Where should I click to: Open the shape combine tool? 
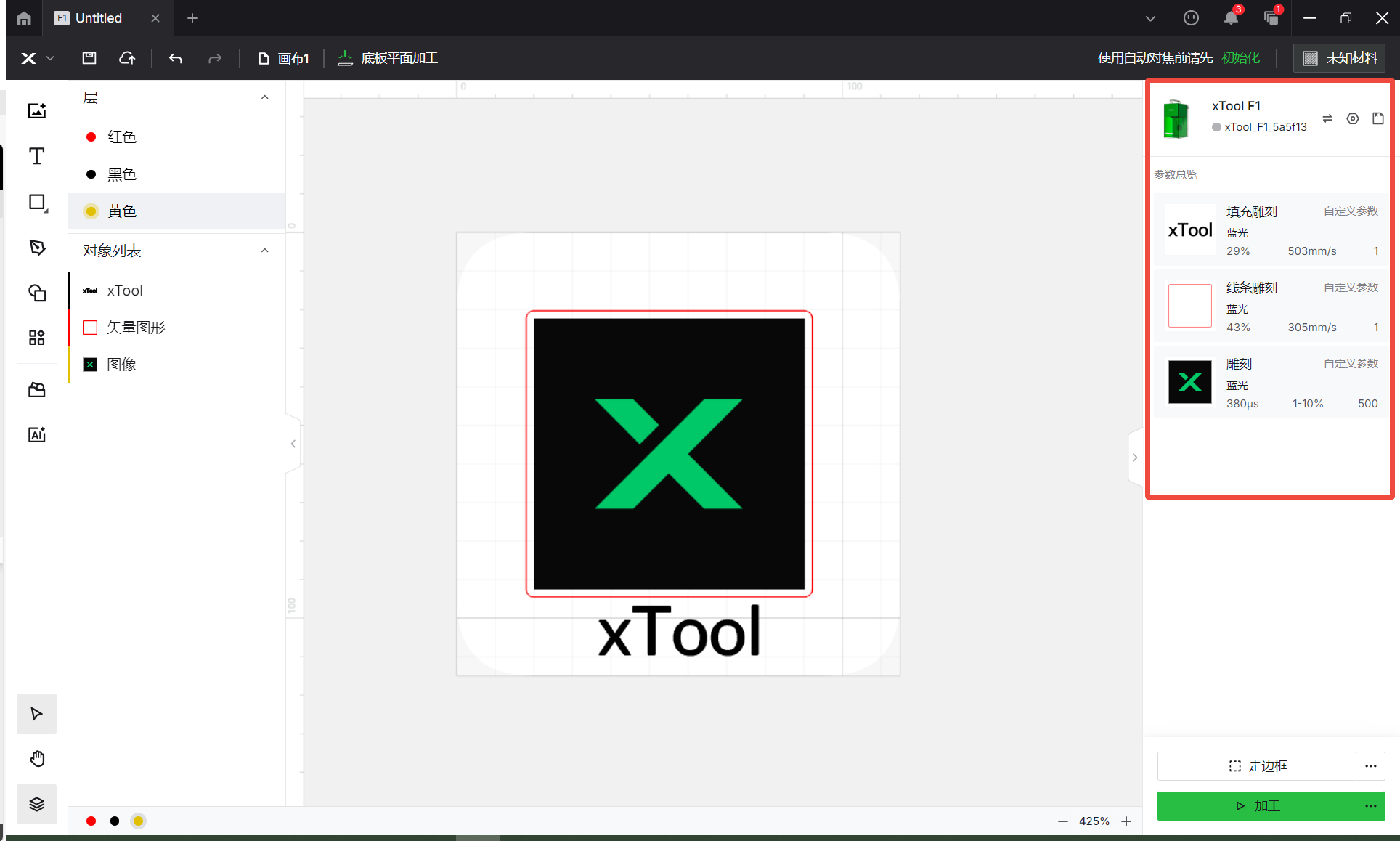coord(37,293)
